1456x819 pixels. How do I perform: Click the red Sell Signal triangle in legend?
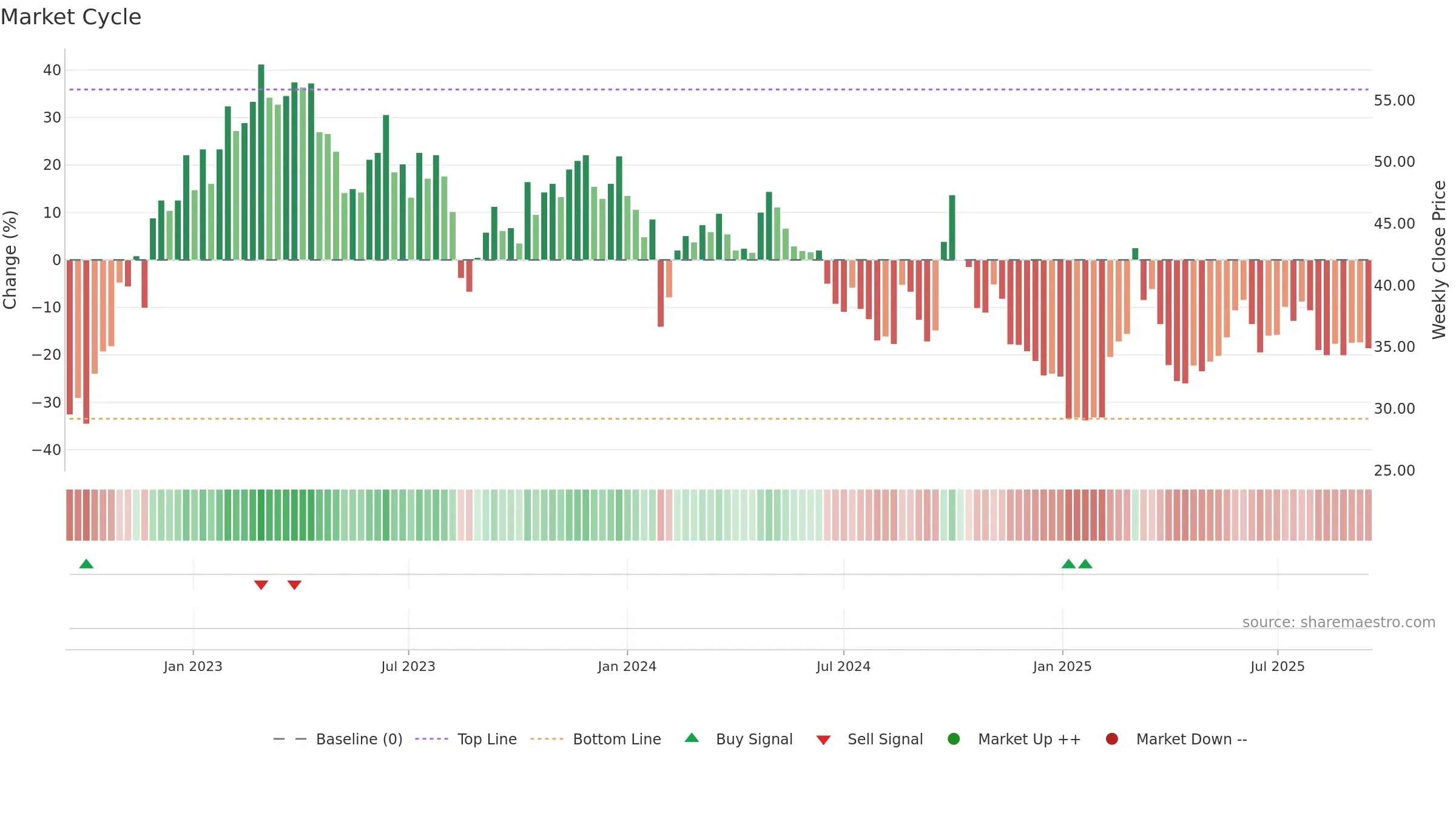click(x=823, y=740)
